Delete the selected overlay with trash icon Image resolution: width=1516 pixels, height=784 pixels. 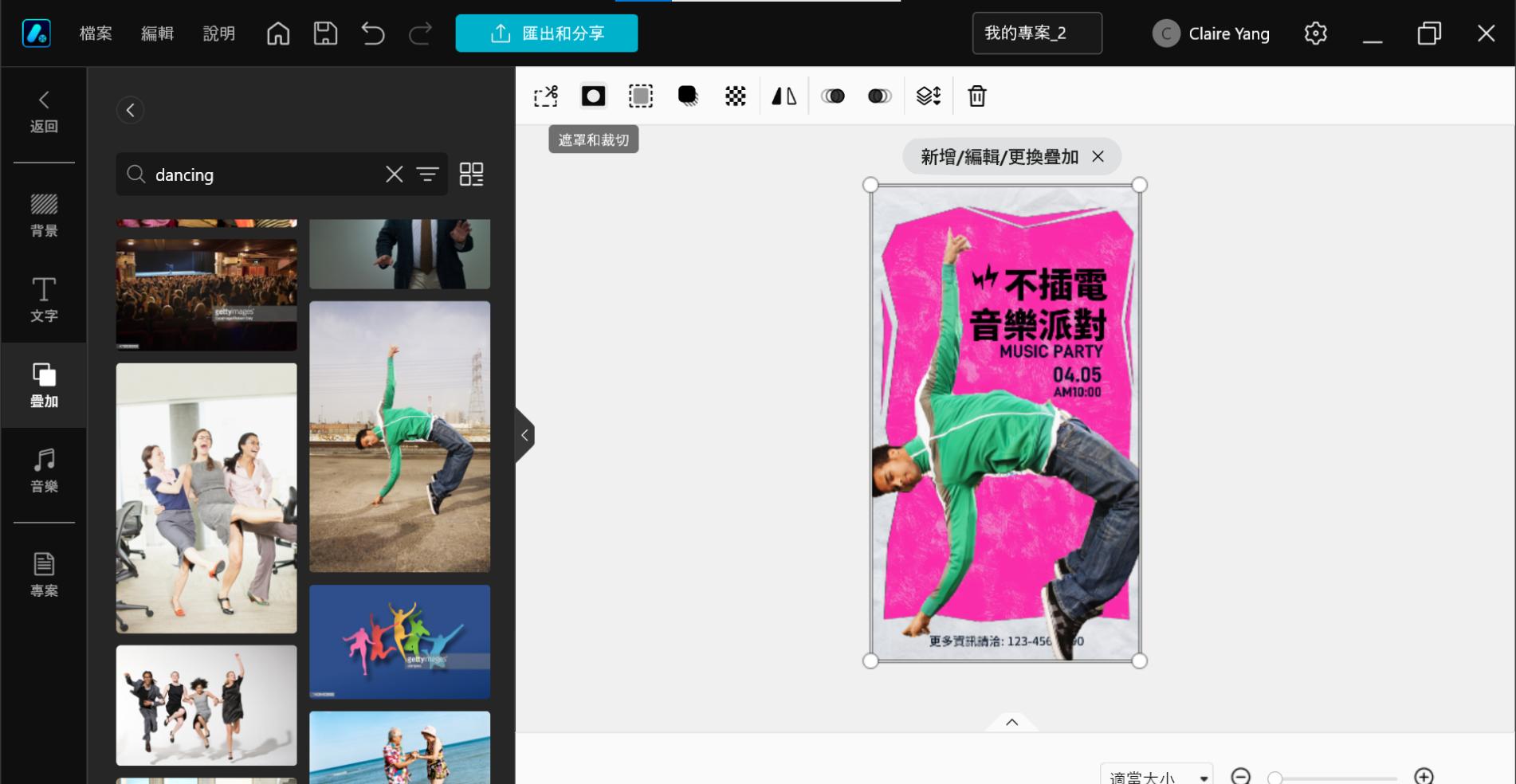976,96
